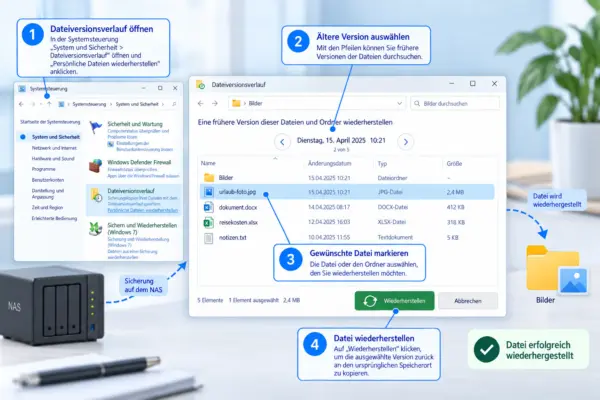The image size is (600, 400).
Task: Click Bilder in the Dateiversionsverlauf address path
Action: tap(256, 103)
